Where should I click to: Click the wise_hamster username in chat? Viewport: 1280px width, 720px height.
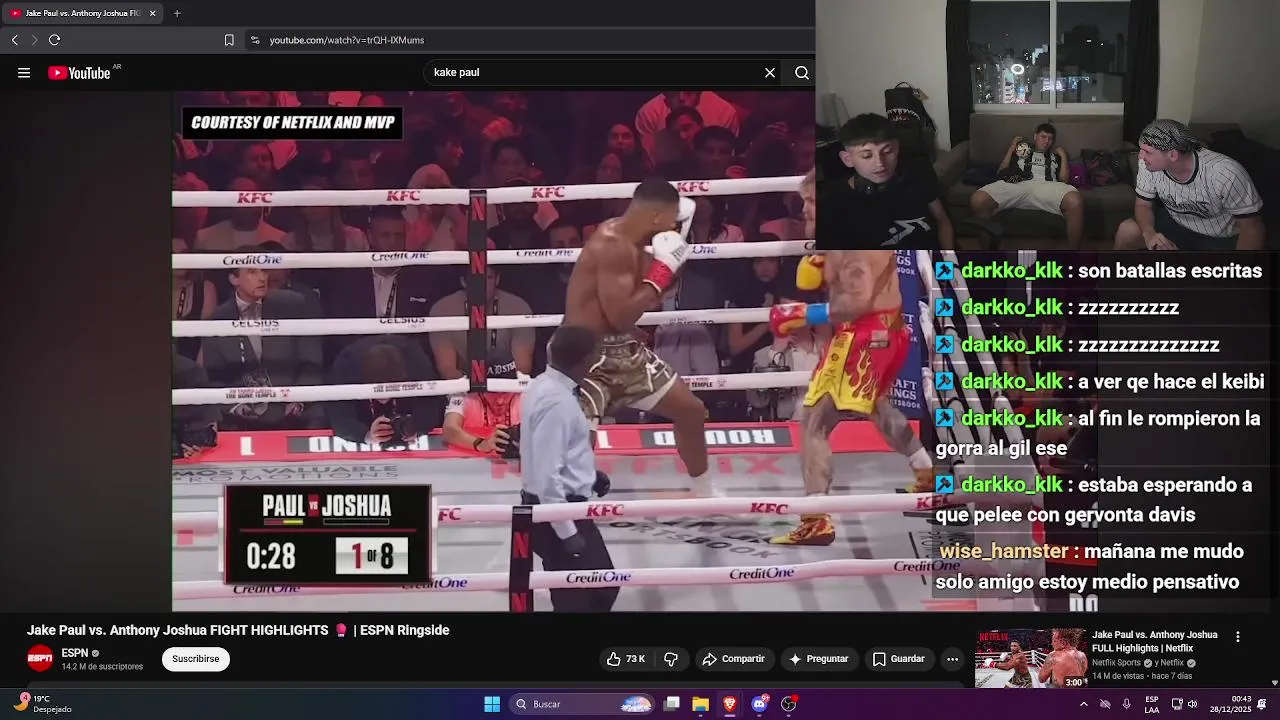coord(1003,551)
